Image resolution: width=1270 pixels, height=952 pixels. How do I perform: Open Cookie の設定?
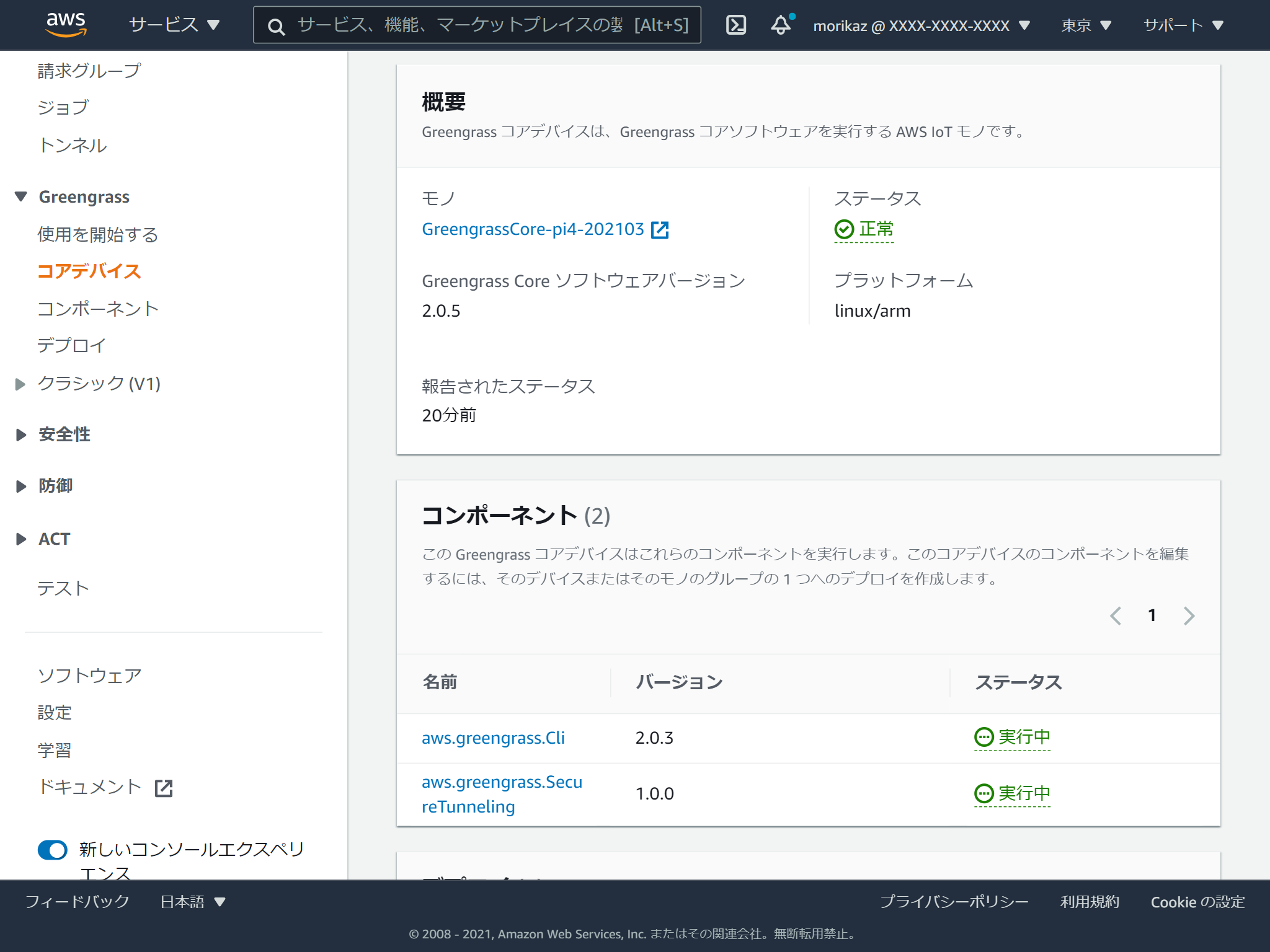pyautogui.click(x=1197, y=902)
